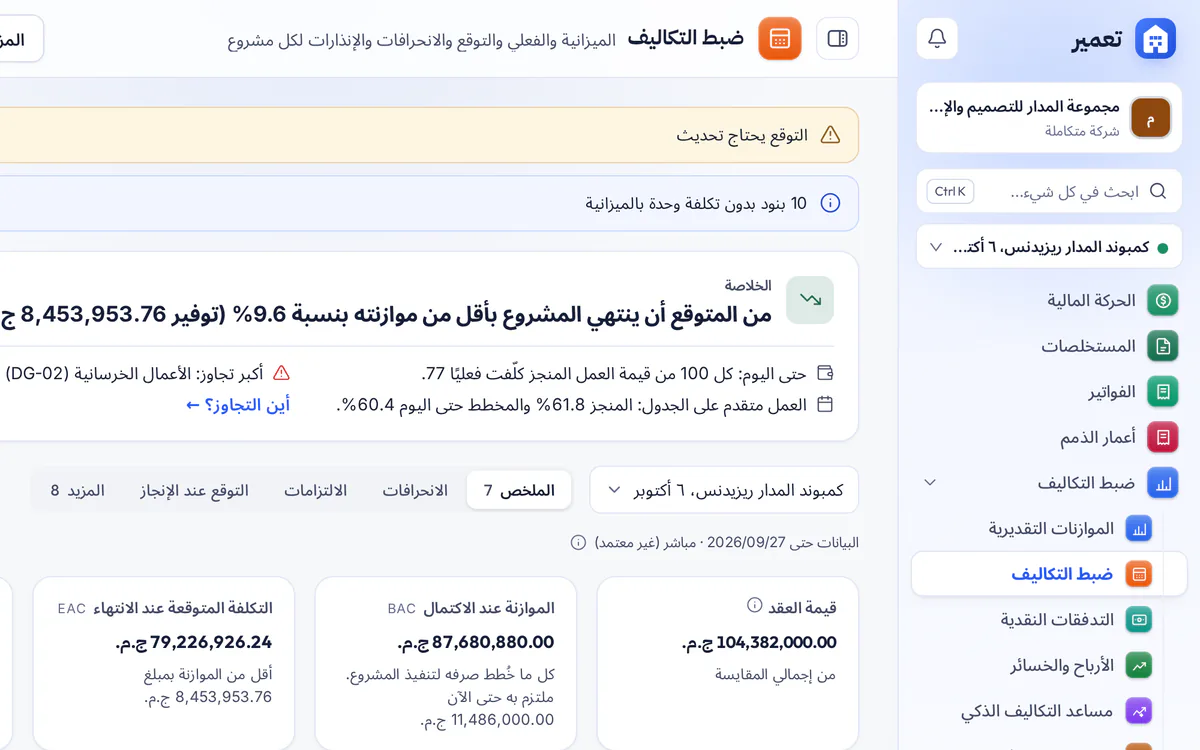Open the notifications bell
1200x750 pixels.
[x=937, y=39]
